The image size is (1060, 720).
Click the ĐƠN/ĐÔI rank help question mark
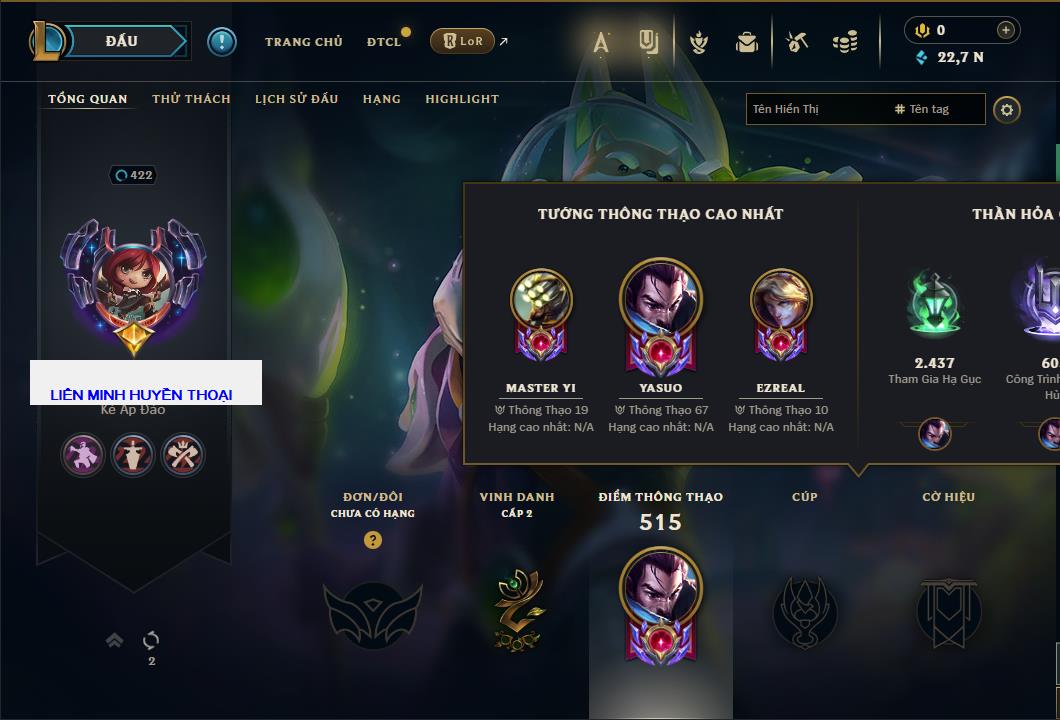click(372, 539)
